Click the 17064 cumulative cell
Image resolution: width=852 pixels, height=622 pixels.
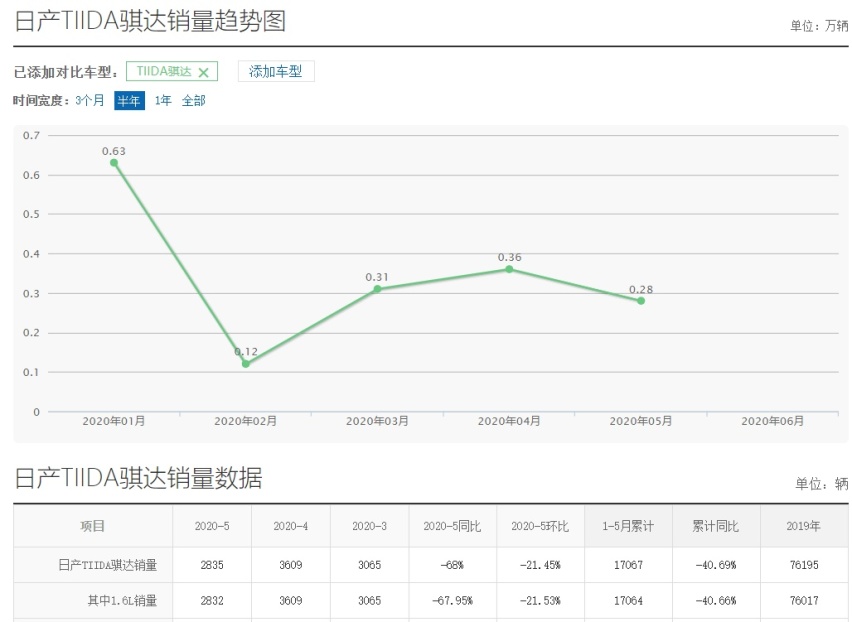[x=628, y=600]
